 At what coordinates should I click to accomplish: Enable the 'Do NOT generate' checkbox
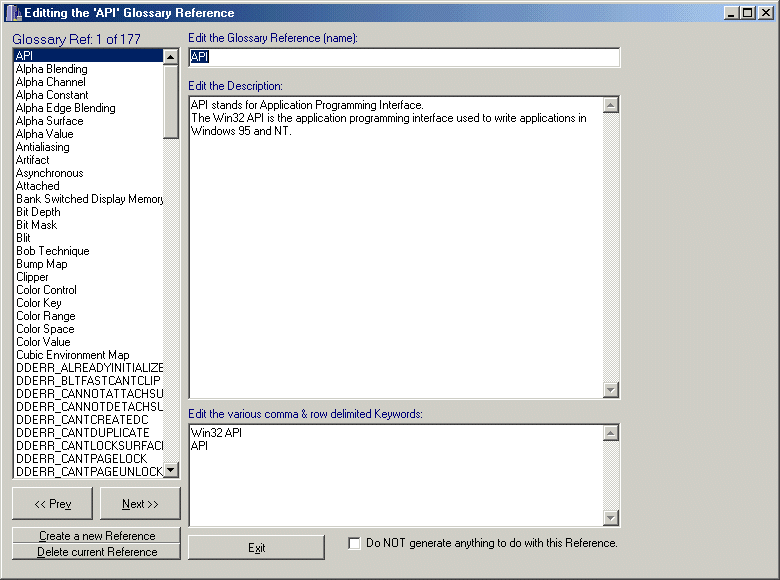pos(354,543)
